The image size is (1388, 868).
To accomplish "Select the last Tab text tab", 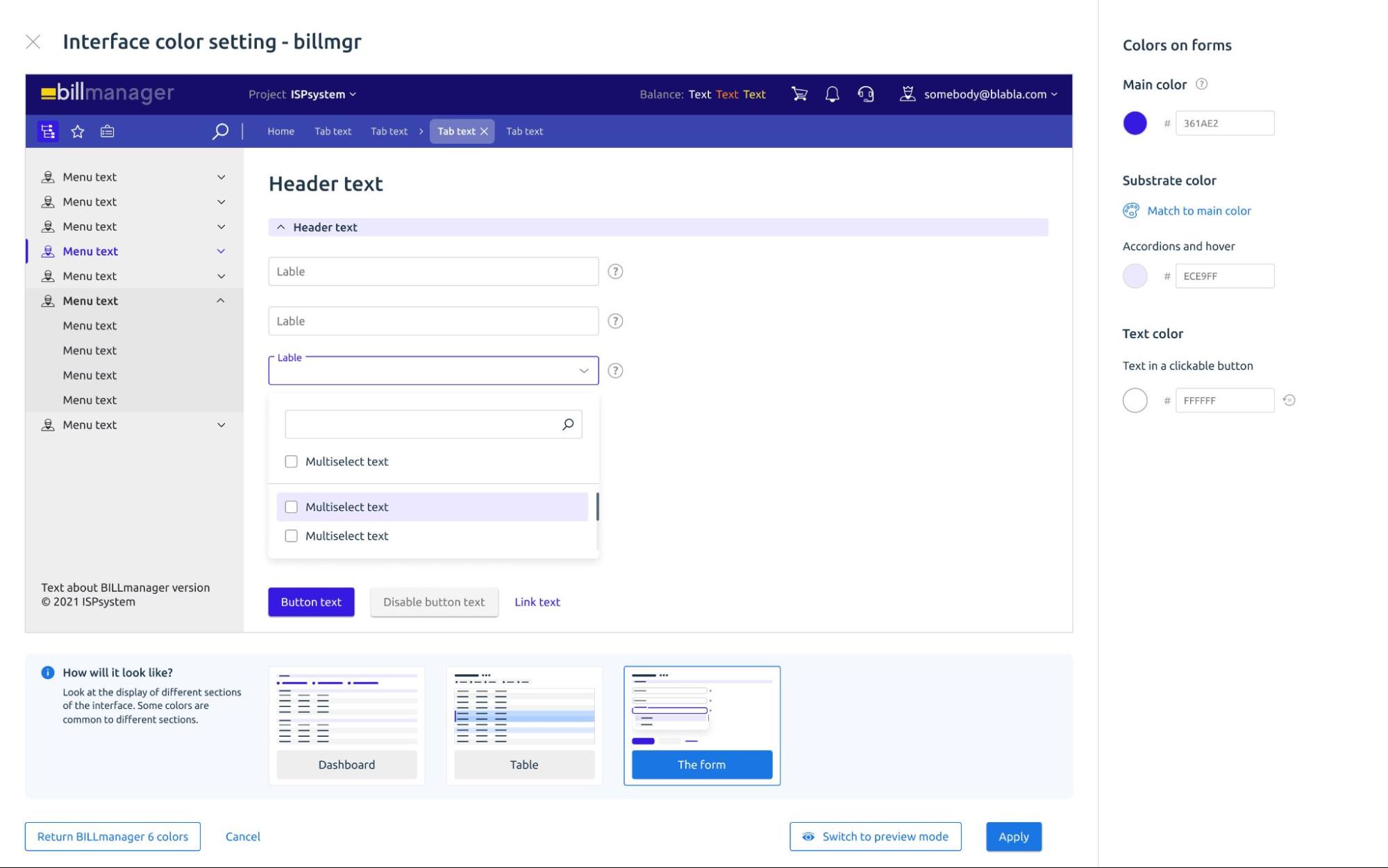I will coord(524,131).
